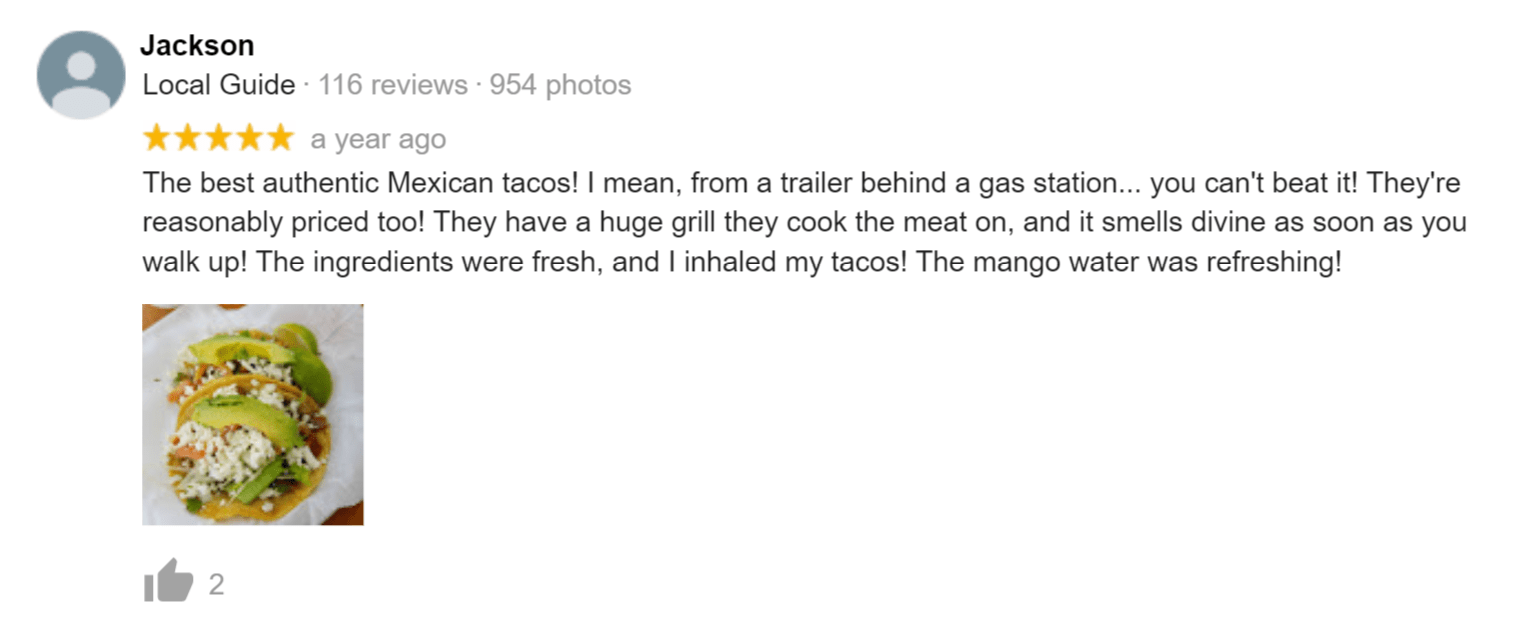Click the second rating star
Image resolution: width=1514 pixels, height=617 pixels.
tap(188, 138)
